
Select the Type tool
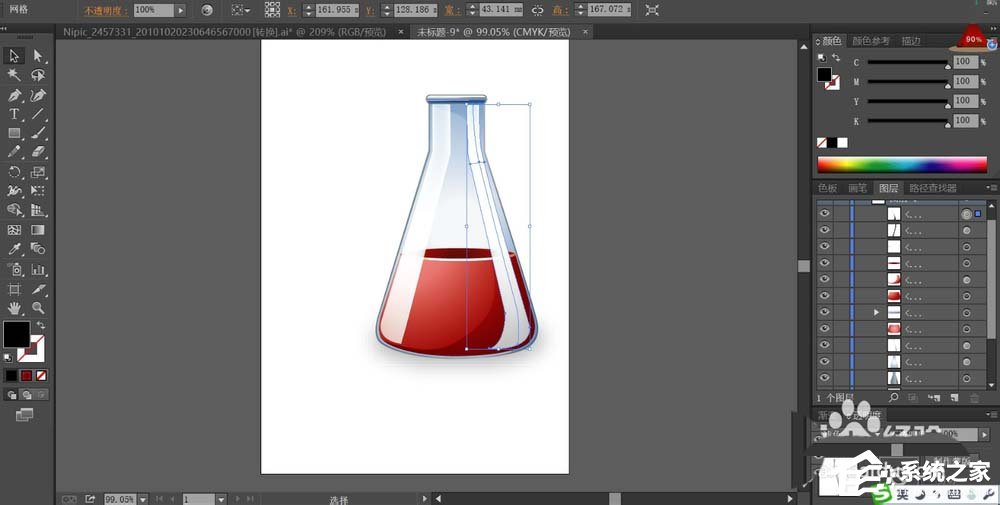pyautogui.click(x=14, y=114)
